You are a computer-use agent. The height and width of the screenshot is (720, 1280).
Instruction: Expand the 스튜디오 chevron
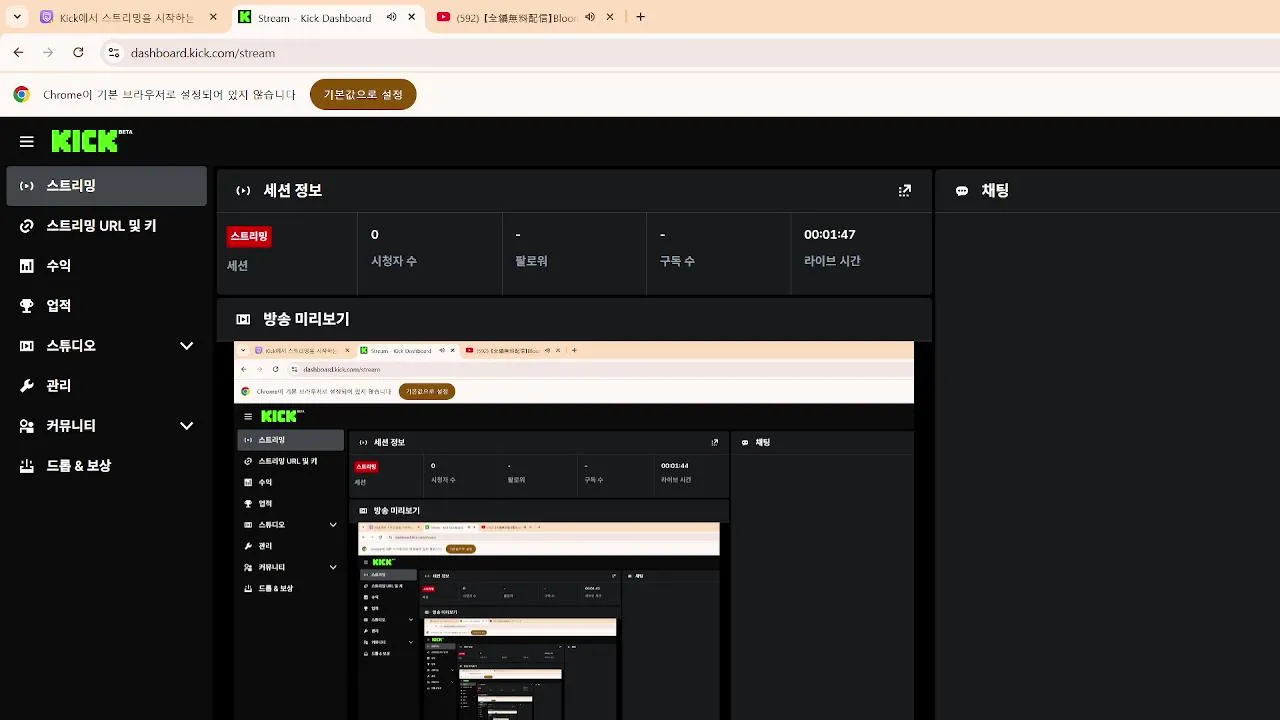[186, 346]
